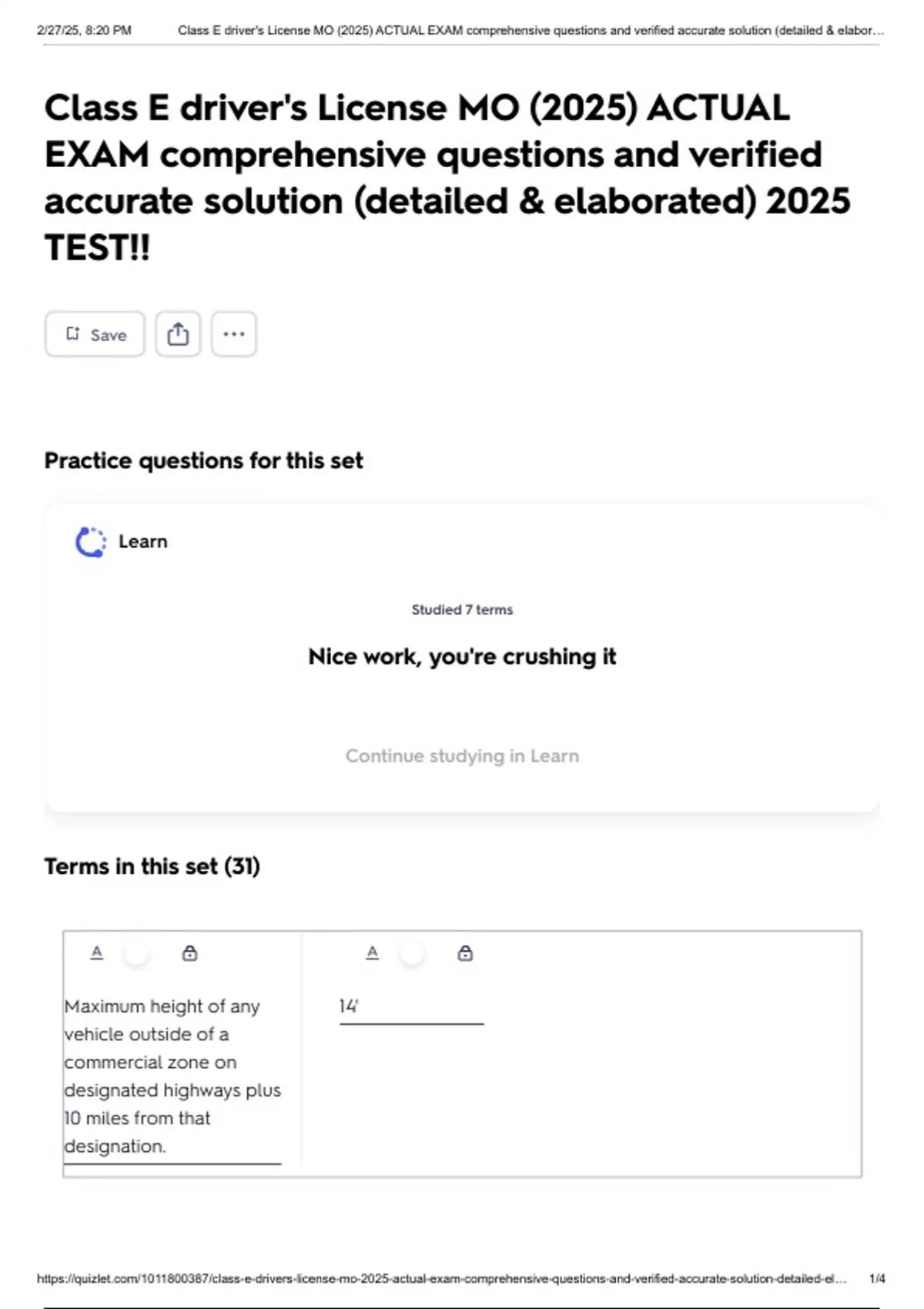Click the 'Terms in this set (31)' heading

(x=152, y=866)
